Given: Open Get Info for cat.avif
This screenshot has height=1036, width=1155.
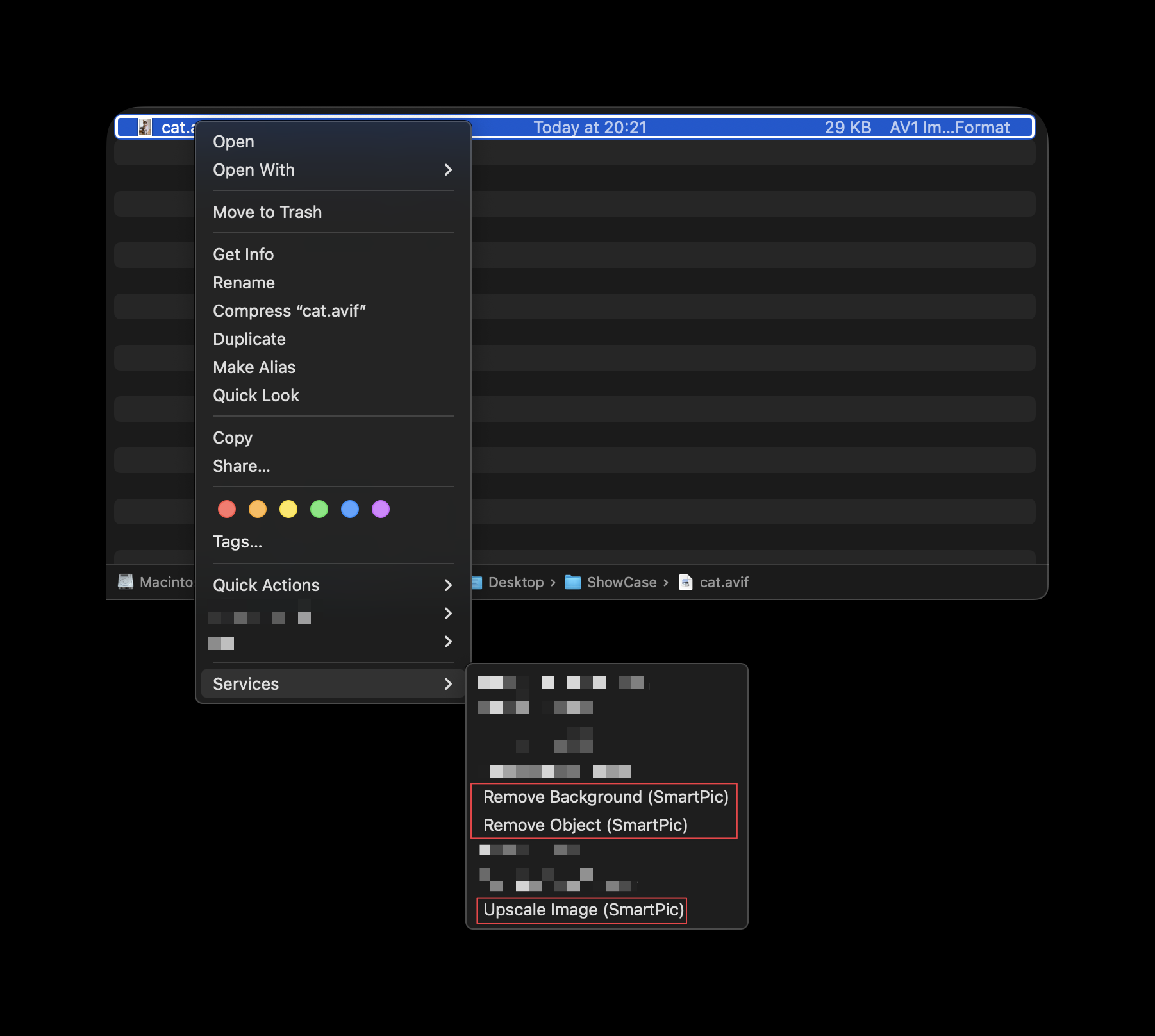Looking at the screenshot, I should click(x=243, y=254).
